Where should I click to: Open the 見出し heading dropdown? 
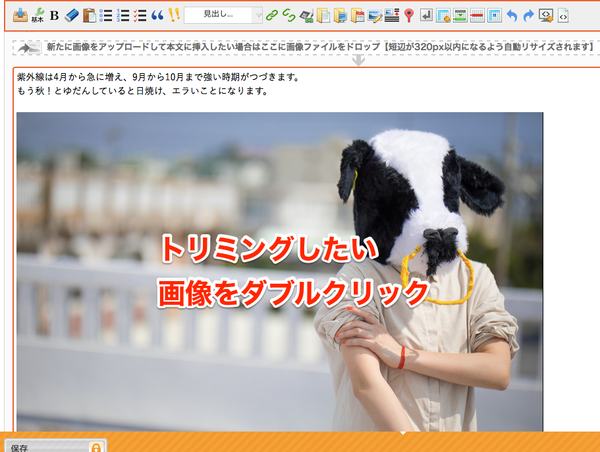tap(223, 15)
